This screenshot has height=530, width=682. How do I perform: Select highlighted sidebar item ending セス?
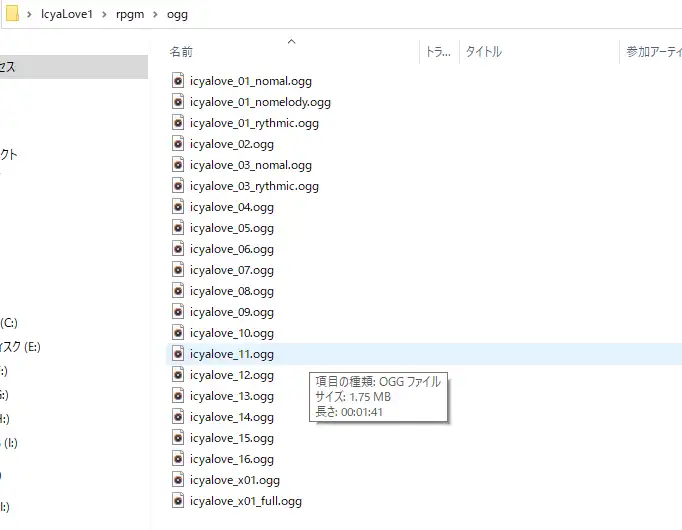coord(74,67)
